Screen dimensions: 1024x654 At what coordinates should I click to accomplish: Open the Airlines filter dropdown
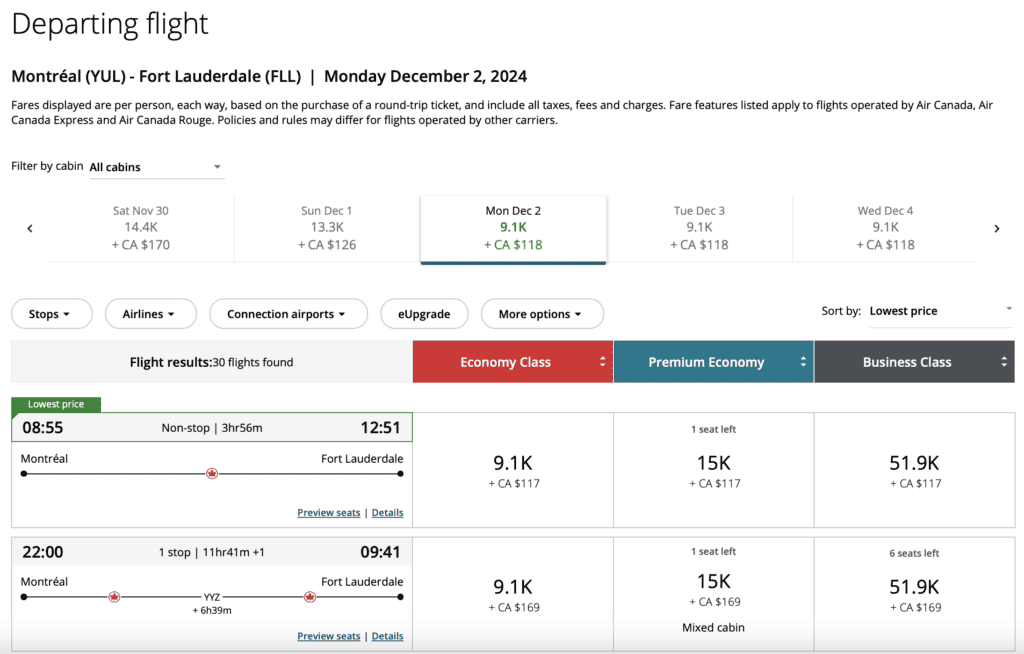coord(148,314)
